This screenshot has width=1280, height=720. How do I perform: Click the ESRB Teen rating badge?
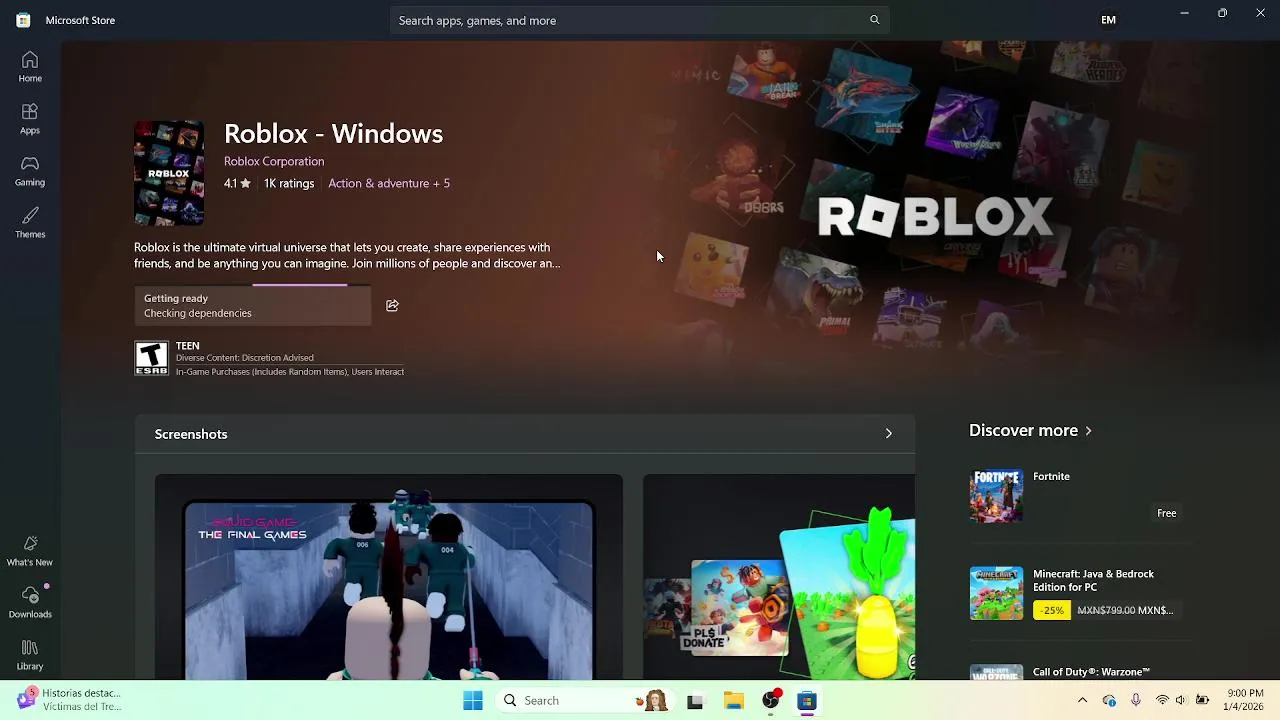(x=152, y=358)
